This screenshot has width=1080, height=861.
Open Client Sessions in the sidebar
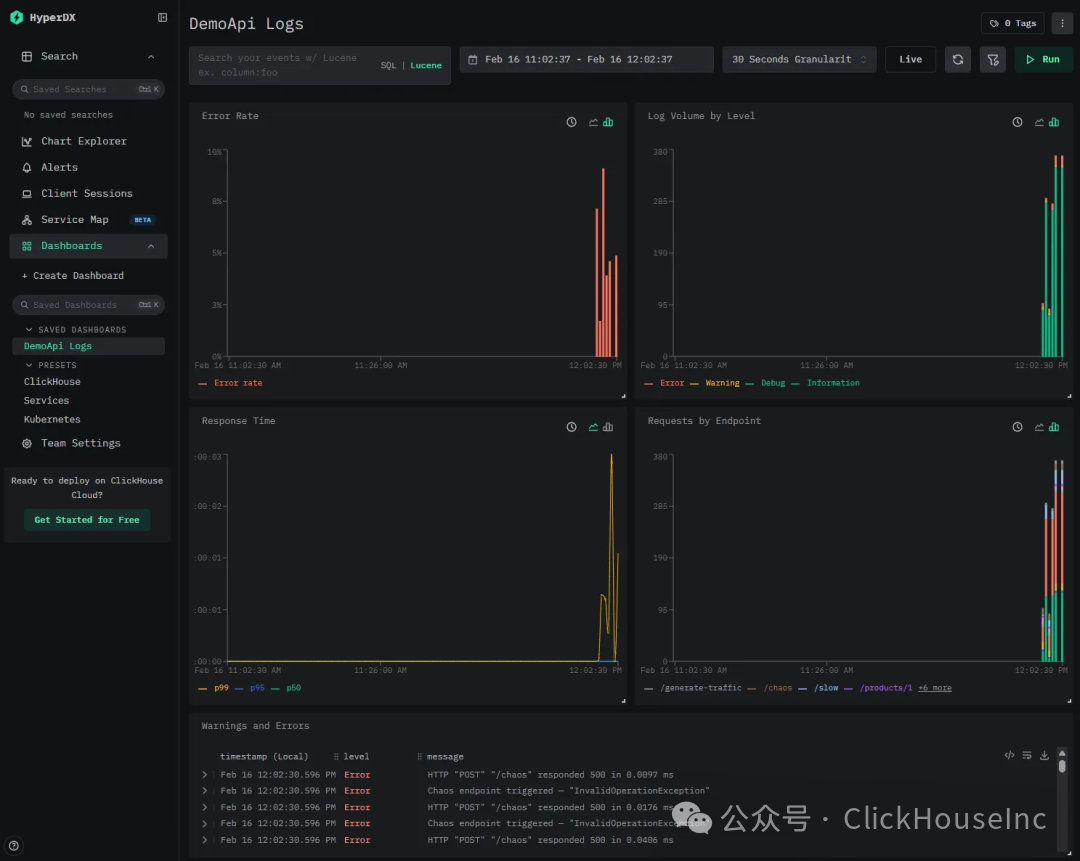(x=87, y=194)
